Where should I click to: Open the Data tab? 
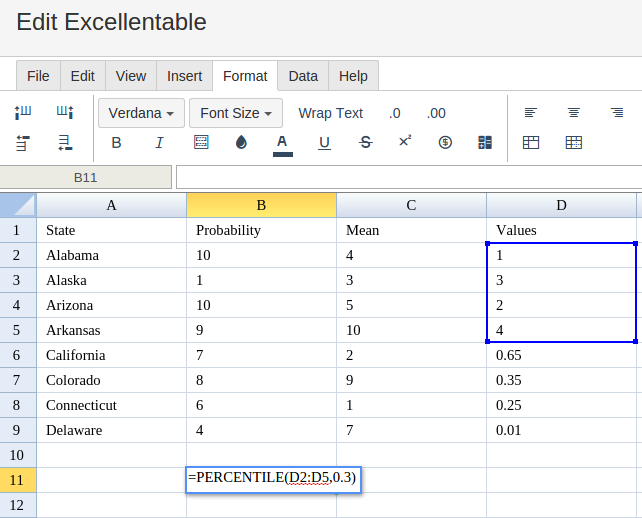click(x=303, y=76)
